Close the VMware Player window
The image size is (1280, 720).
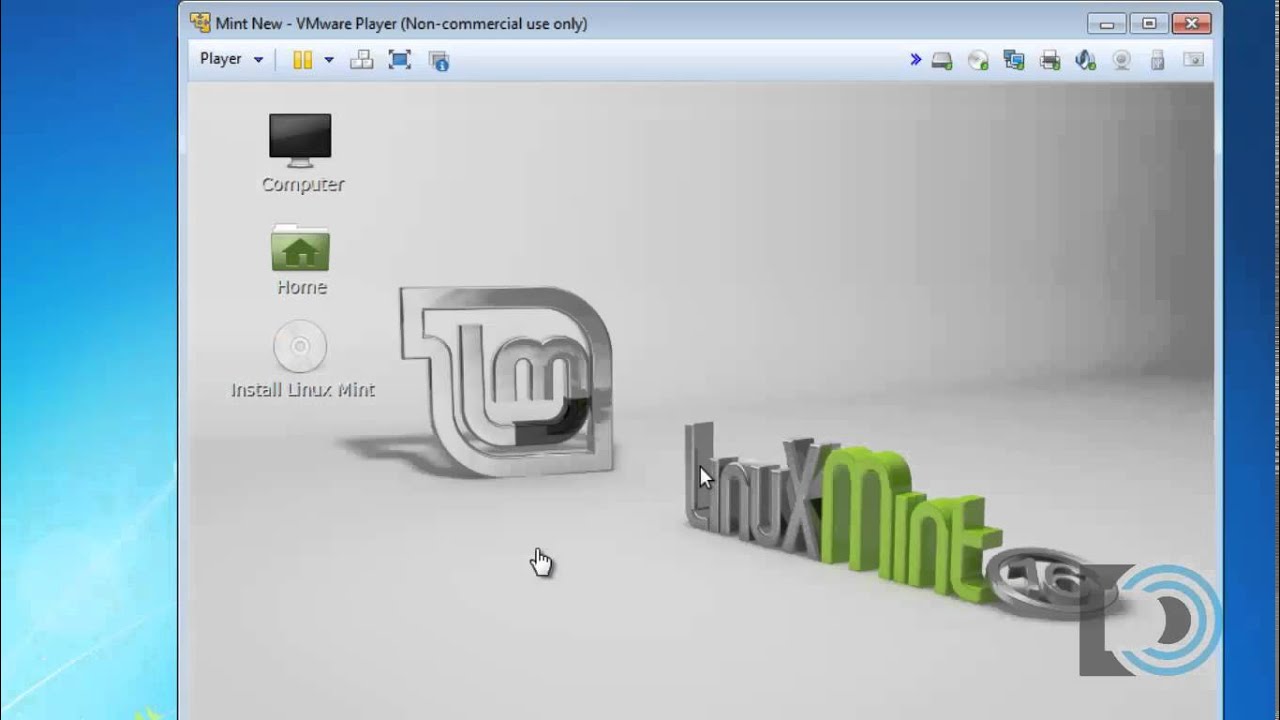click(x=1191, y=23)
